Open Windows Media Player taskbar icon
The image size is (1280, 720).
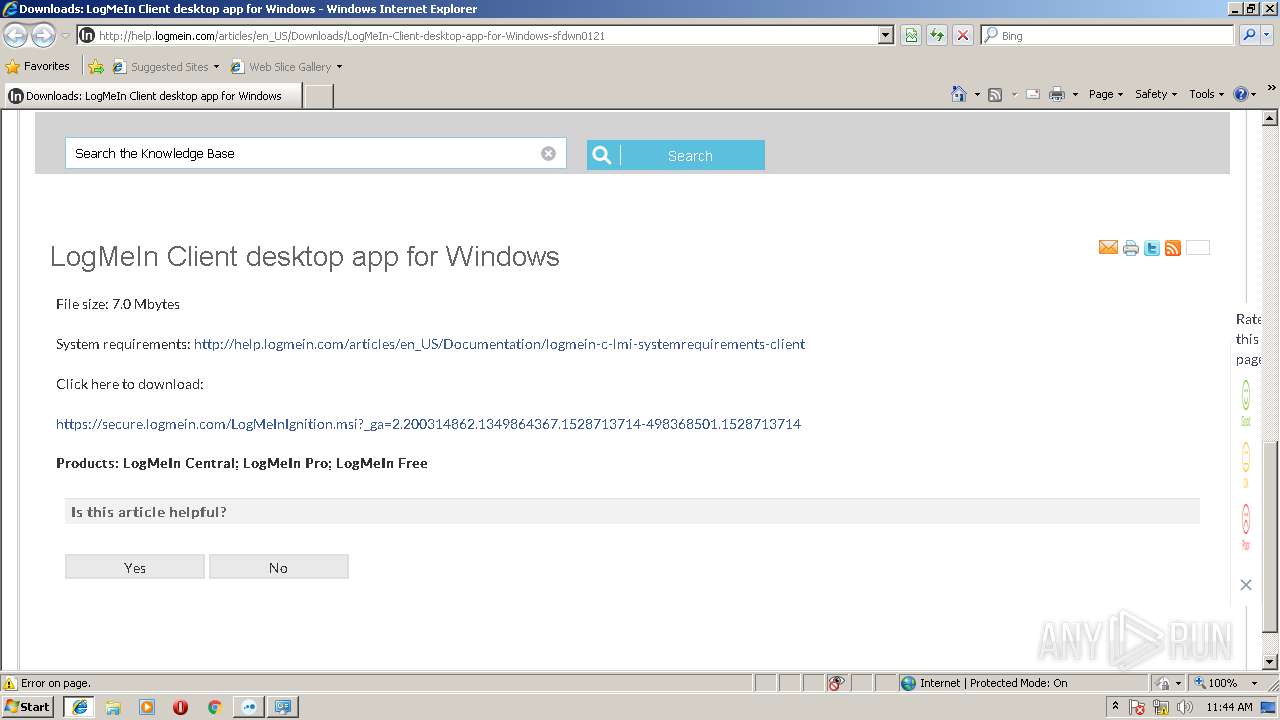pyautogui.click(x=147, y=707)
